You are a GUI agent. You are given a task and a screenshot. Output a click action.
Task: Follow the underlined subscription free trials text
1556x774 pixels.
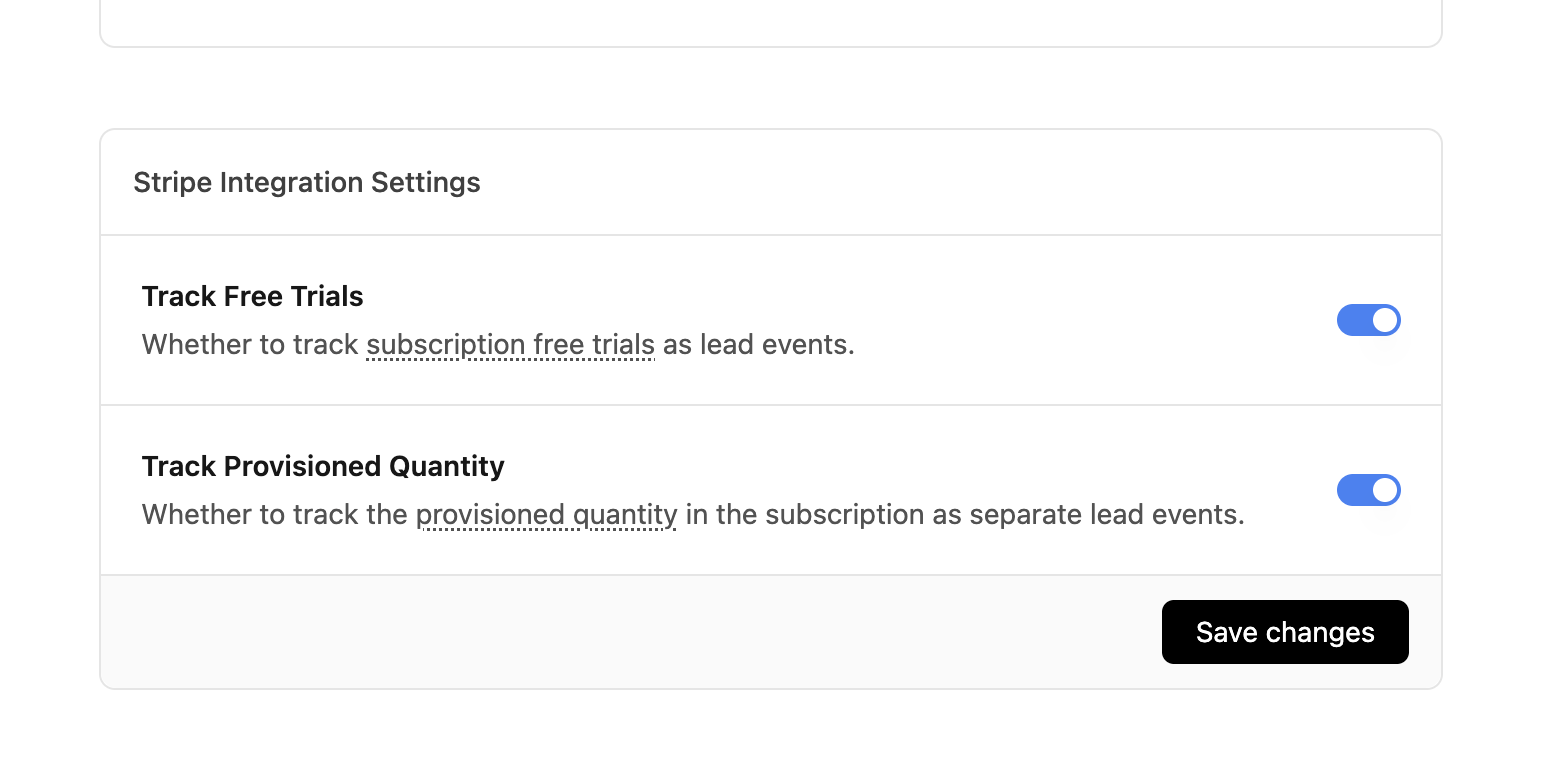pos(509,344)
